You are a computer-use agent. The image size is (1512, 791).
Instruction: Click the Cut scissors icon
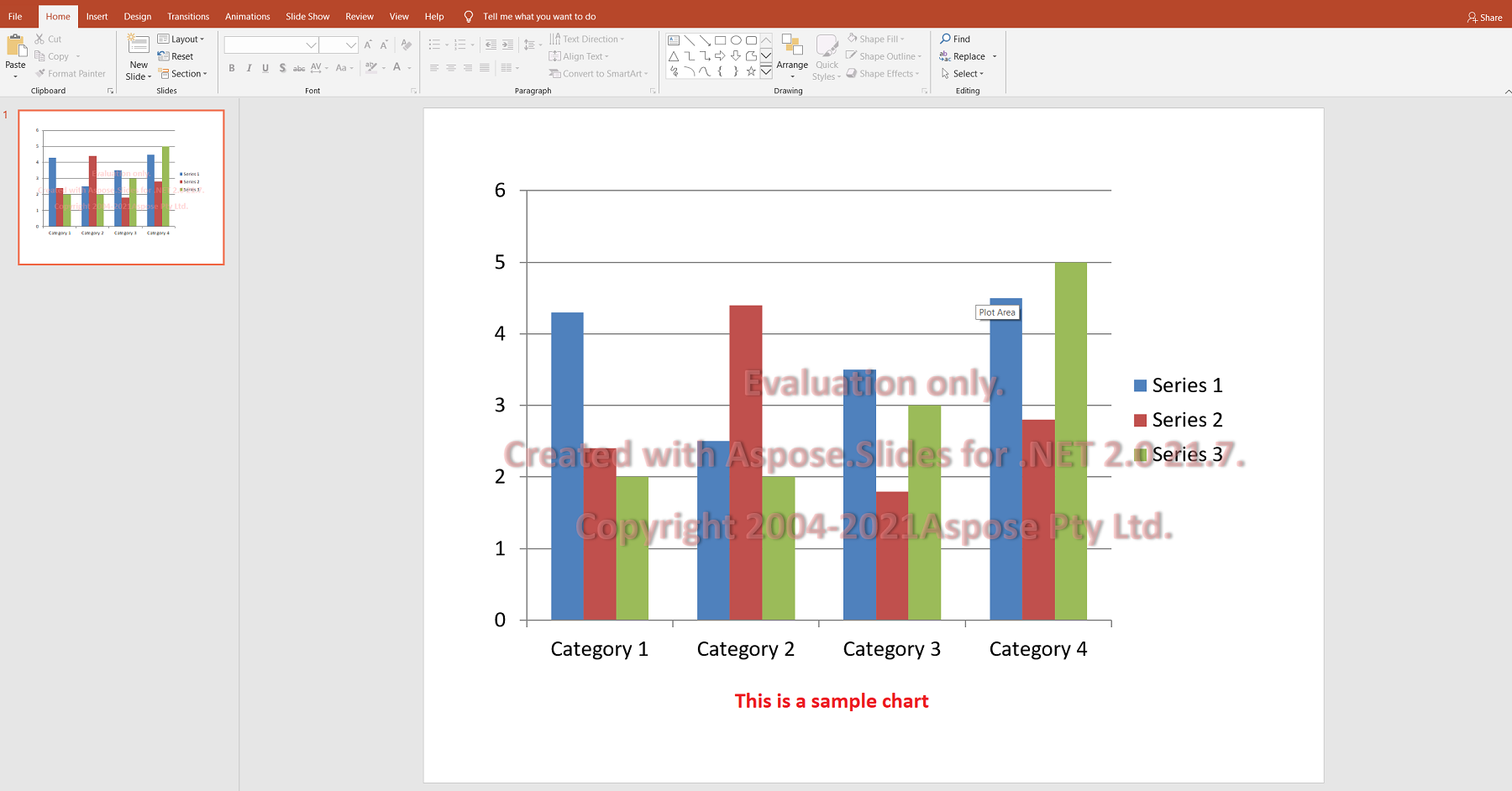point(39,39)
